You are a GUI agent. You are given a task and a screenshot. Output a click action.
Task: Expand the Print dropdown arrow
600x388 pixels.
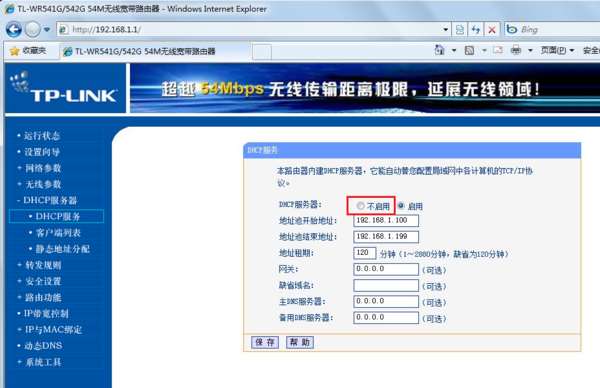pos(530,50)
